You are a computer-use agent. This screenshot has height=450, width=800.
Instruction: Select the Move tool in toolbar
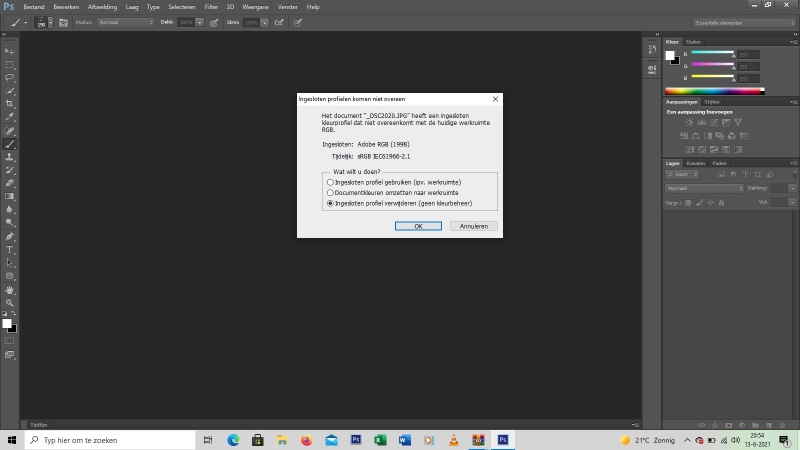pos(10,52)
